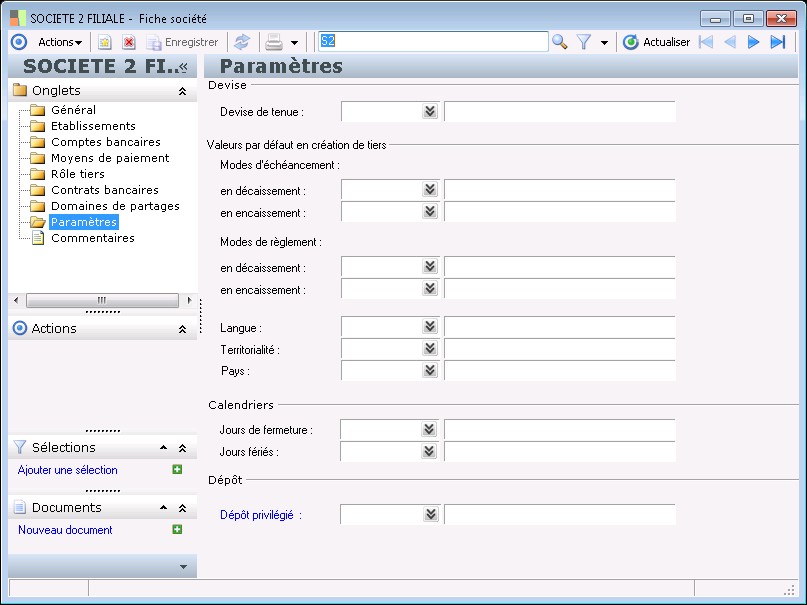Open the Territorialité dropdown
The image size is (807, 605).
point(430,349)
